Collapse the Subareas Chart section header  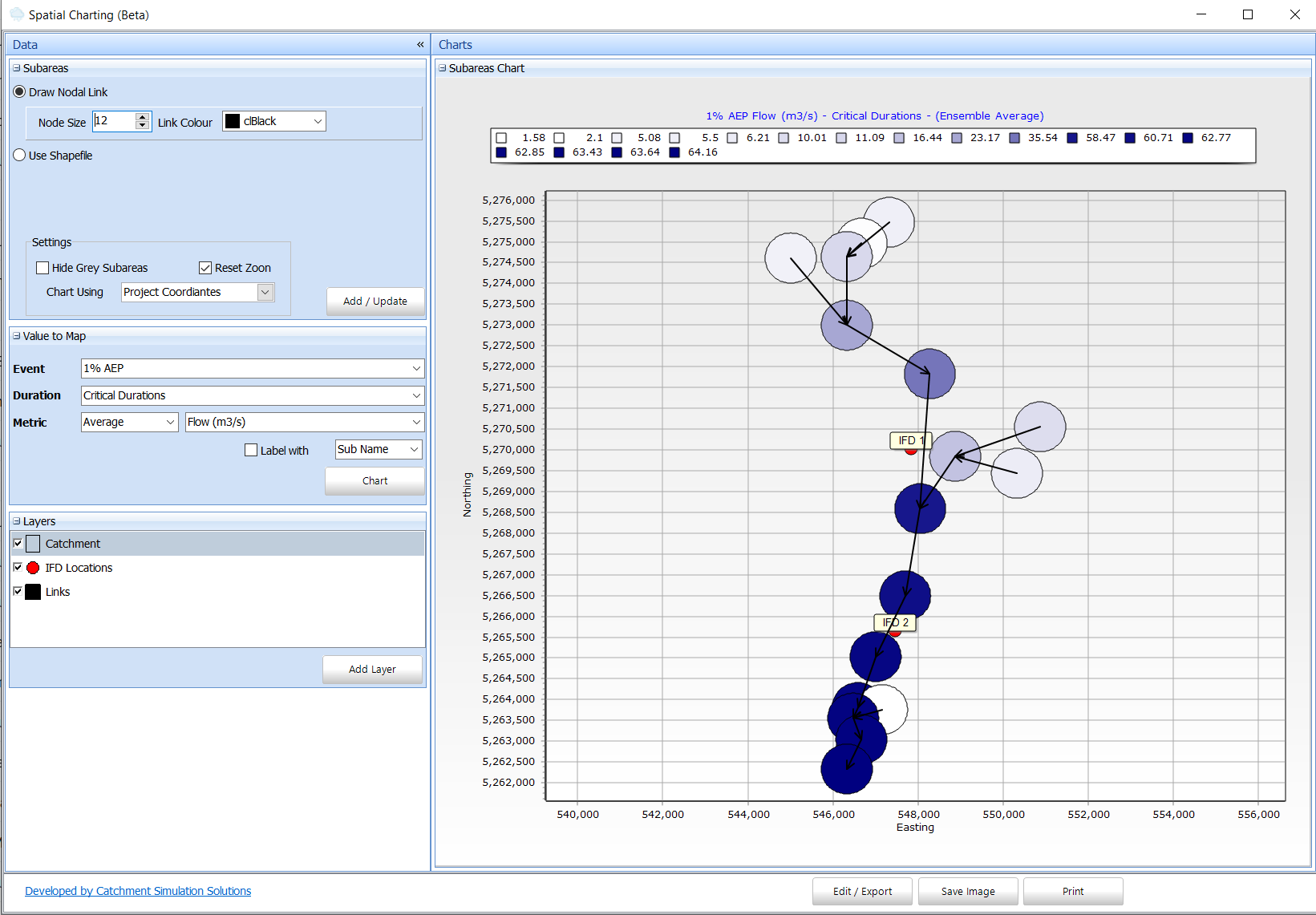442,68
